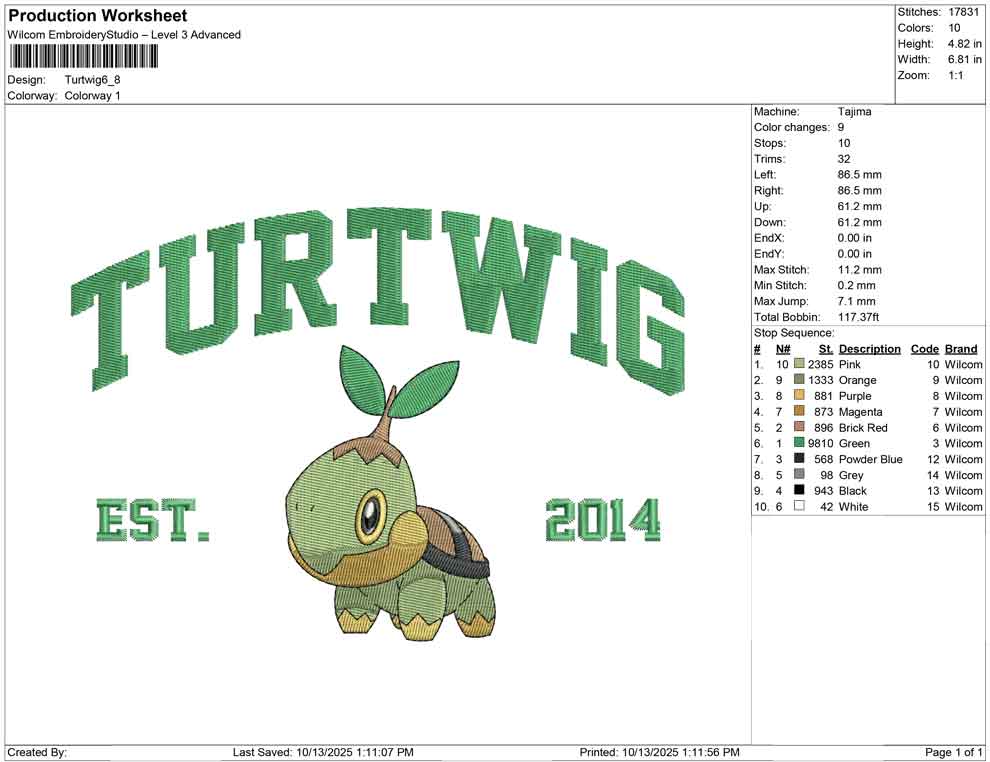Click the EST. lettering in design
The image size is (990, 762).
tap(152, 520)
